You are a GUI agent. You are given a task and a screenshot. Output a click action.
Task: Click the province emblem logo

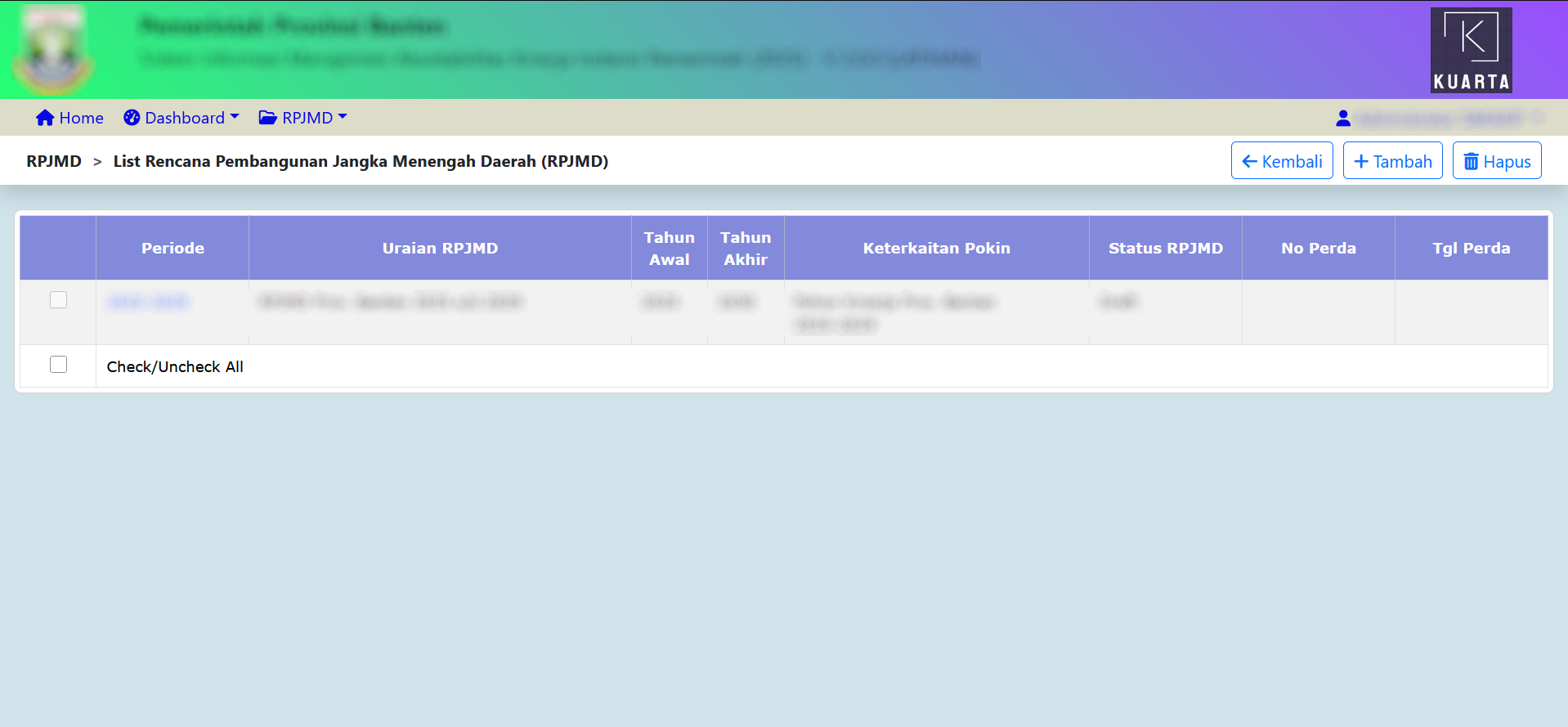(54, 51)
